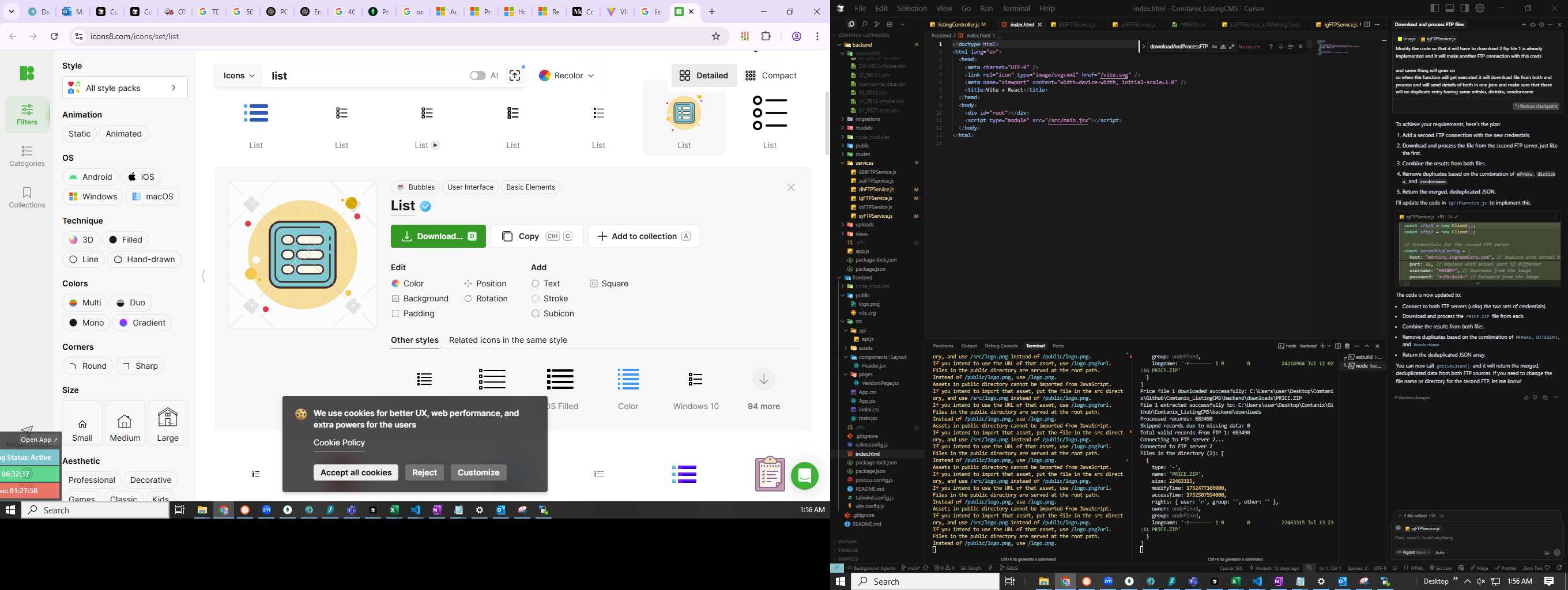Filter by Gradient colors
The image size is (1568, 590).
click(x=142, y=323)
